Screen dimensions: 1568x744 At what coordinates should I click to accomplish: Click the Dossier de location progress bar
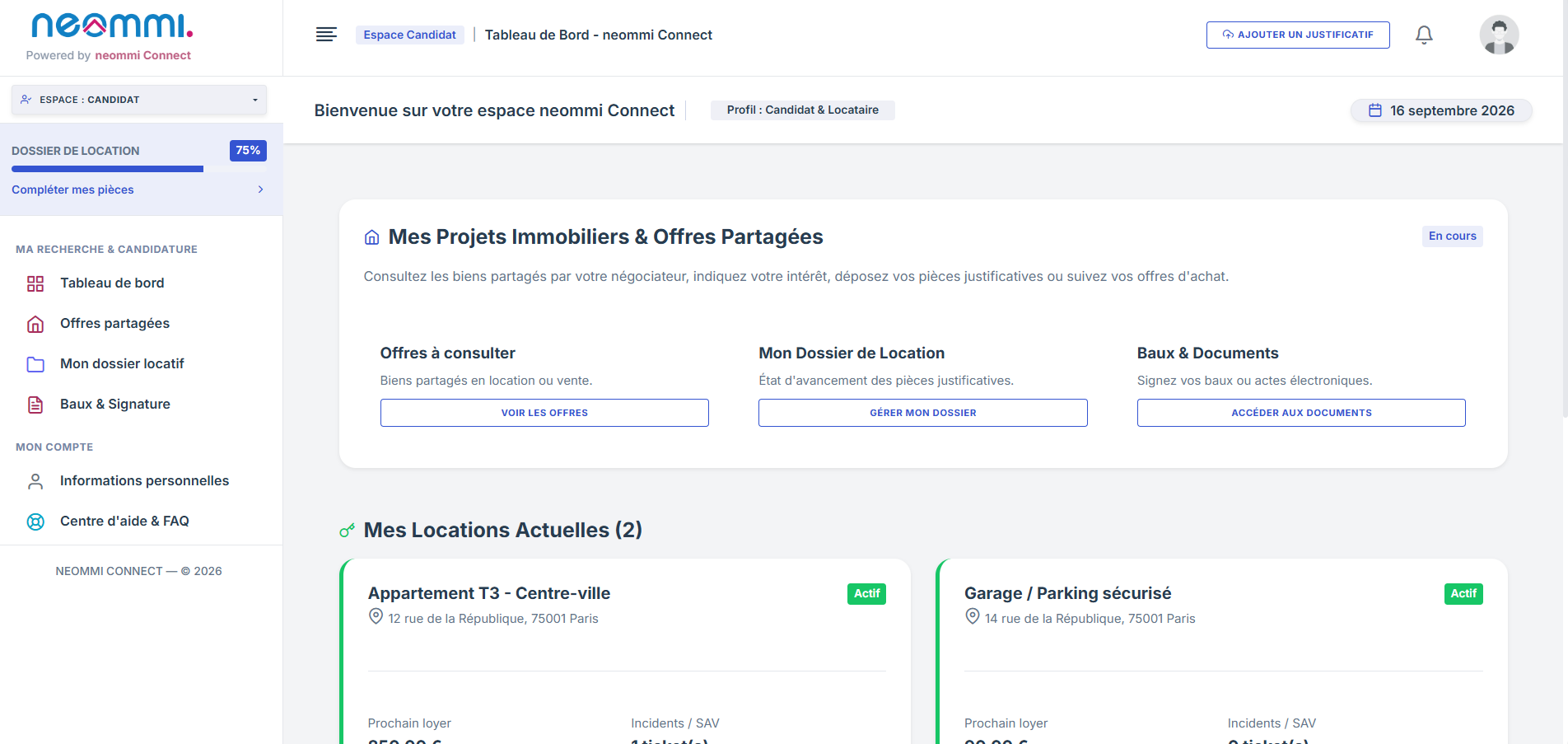[139, 169]
